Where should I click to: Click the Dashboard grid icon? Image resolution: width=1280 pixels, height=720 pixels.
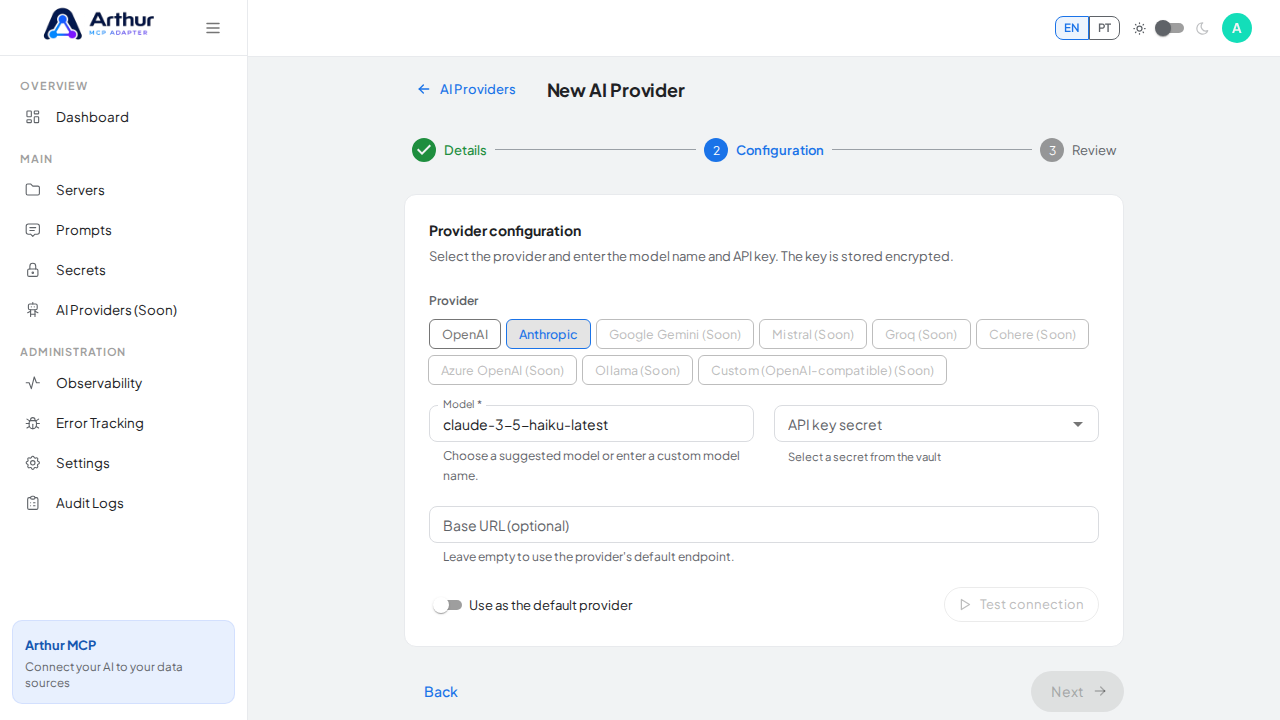pyautogui.click(x=33, y=117)
